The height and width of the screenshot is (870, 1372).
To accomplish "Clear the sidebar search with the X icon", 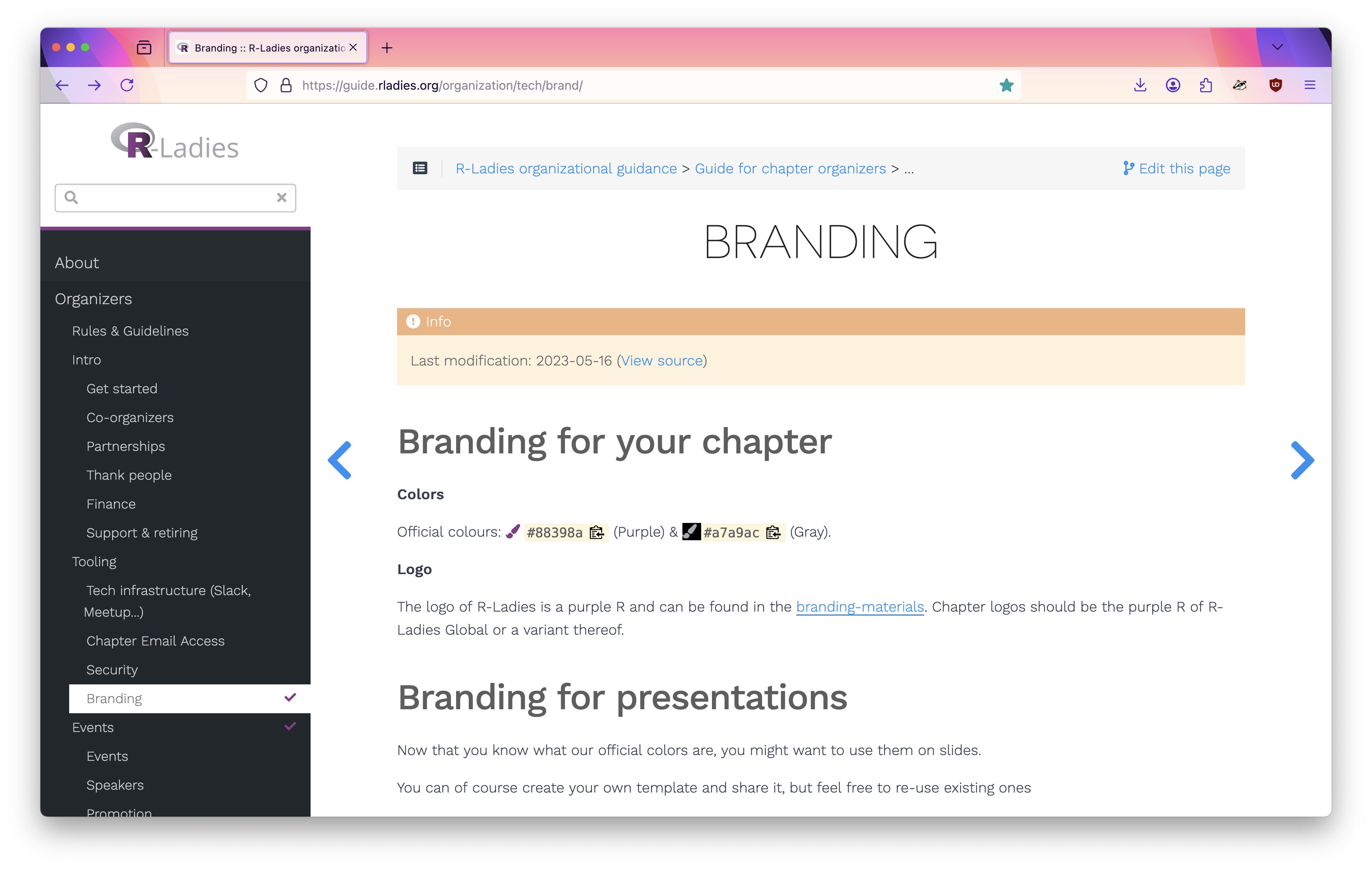I will coord(281,198).
